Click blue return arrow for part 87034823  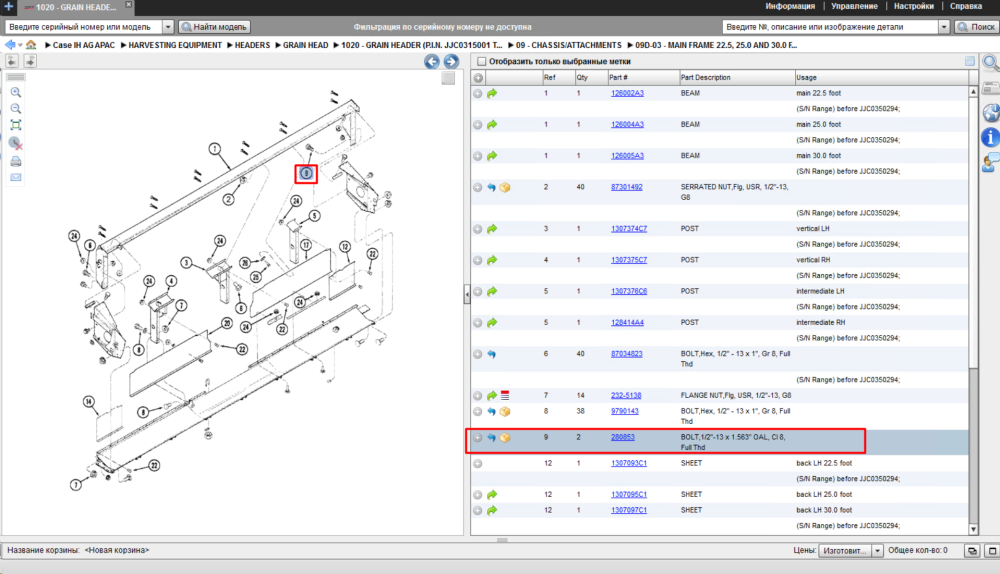[492, 354]
